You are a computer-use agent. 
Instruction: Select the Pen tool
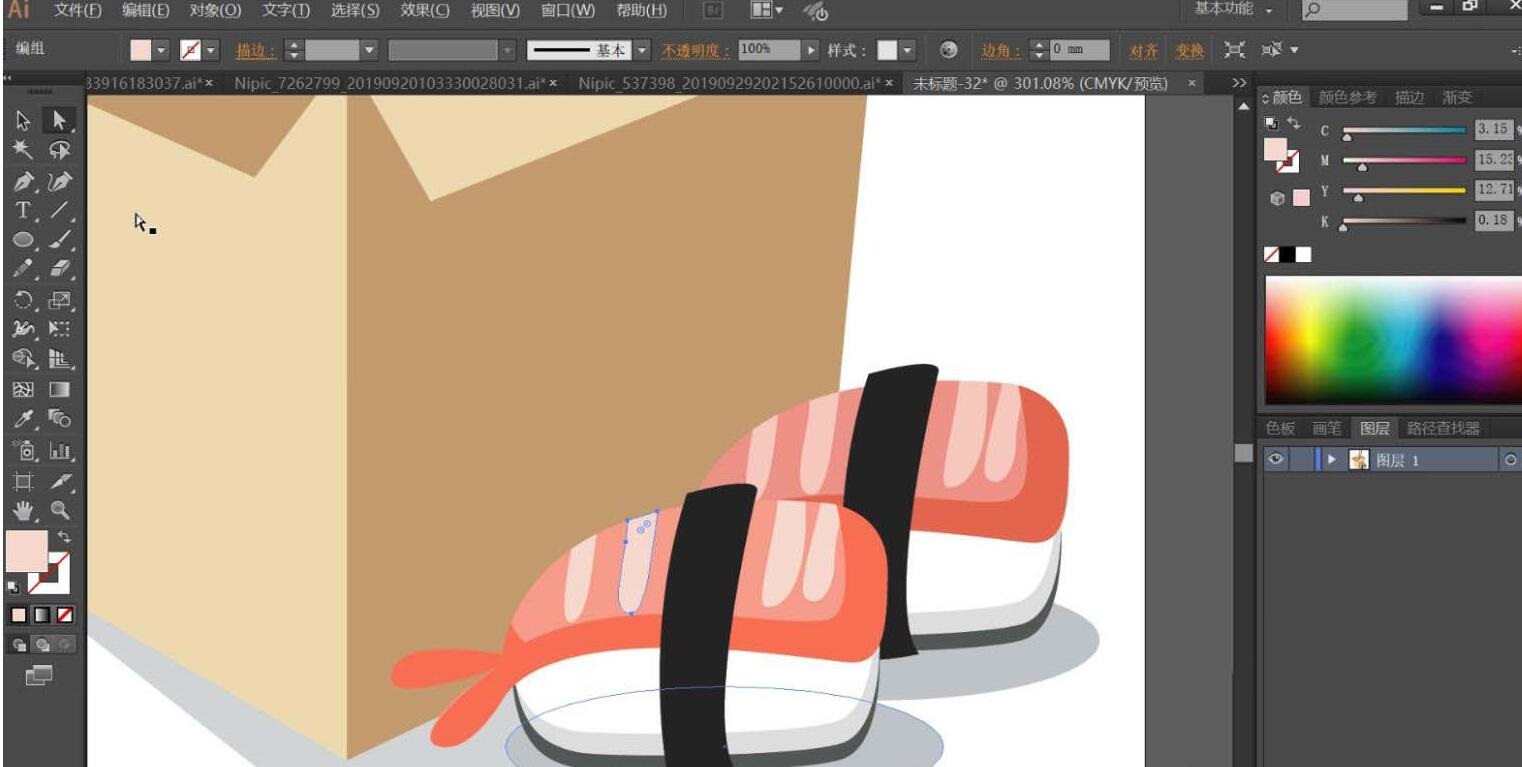(24, 181)
